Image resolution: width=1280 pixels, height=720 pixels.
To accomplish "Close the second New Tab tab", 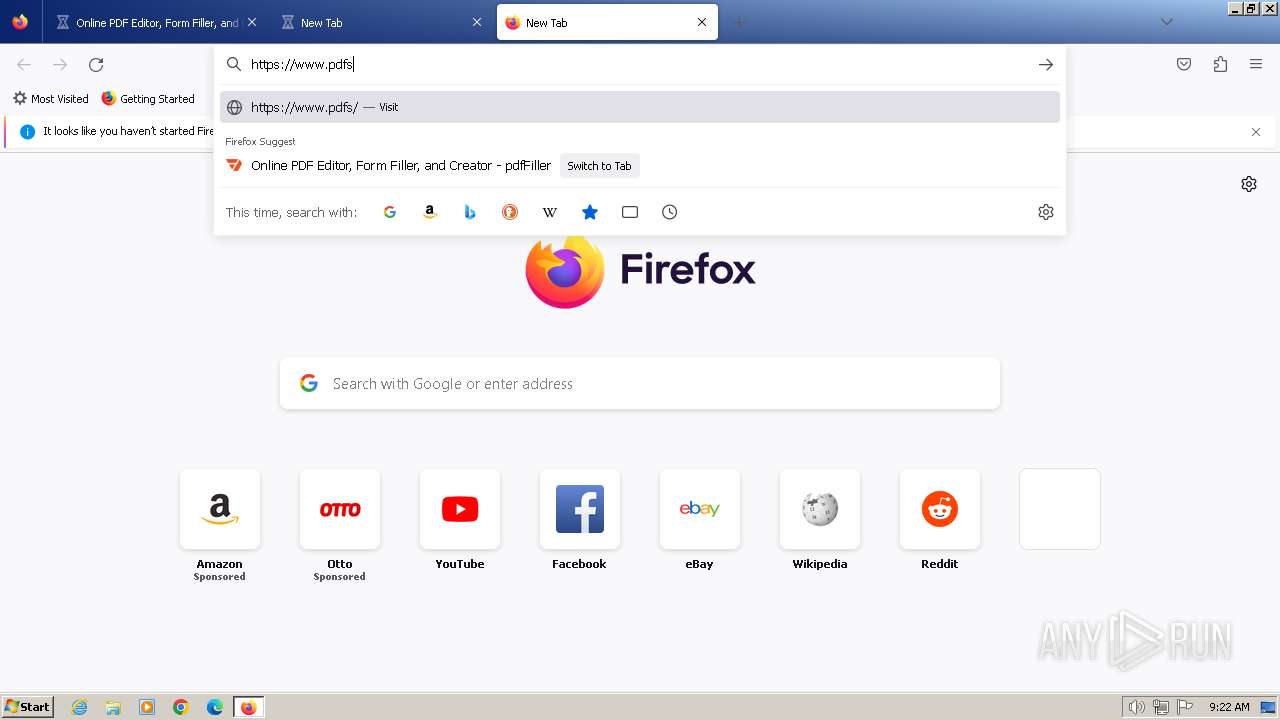I will tap(477, 22).
